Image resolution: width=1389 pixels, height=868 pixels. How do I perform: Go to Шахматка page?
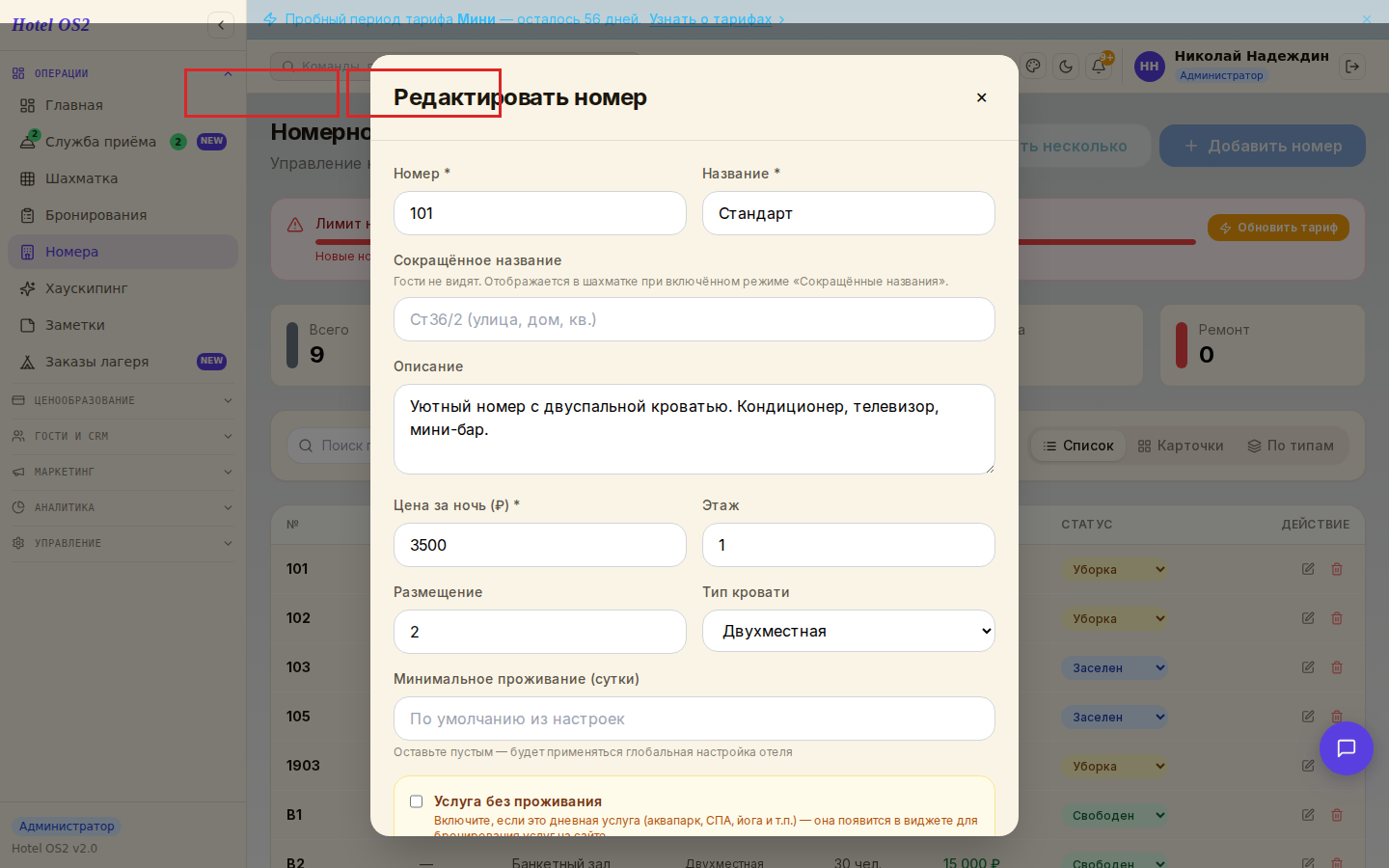123,178
